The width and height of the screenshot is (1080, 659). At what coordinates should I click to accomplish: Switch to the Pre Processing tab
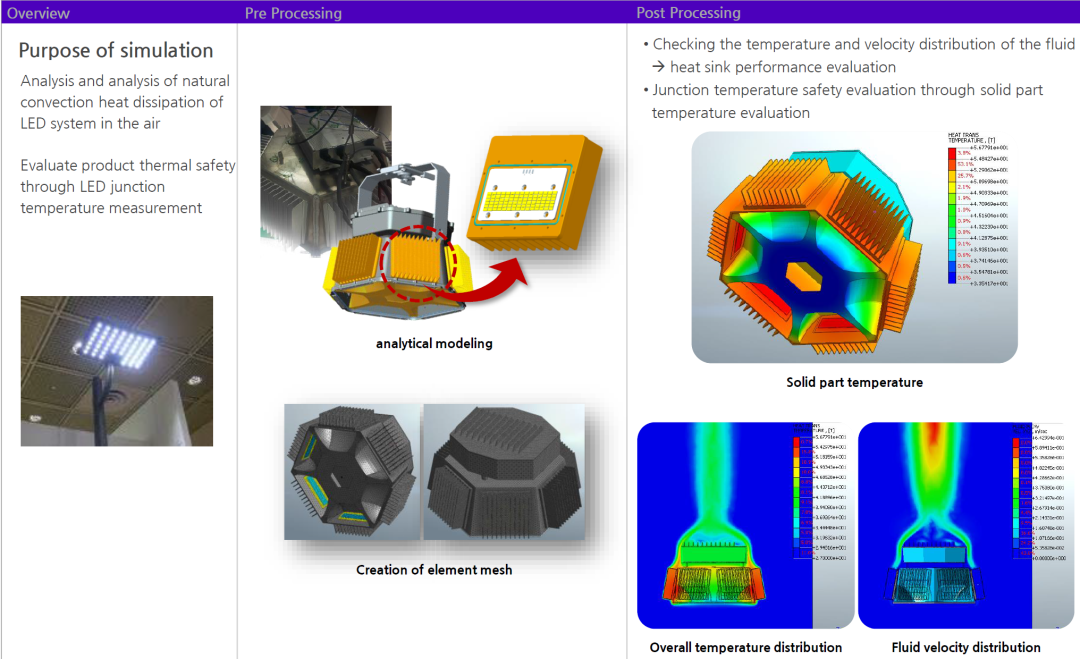[x=293, y=13]
